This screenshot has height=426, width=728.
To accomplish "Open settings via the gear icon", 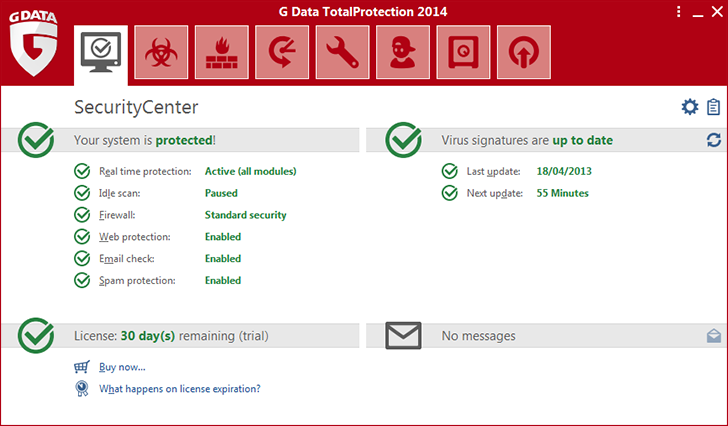I will pos(689,107).
